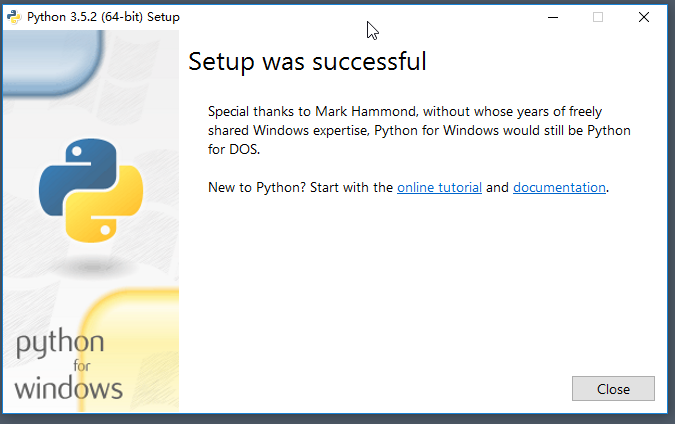Click the word "and" between the two links
Image resolution: width=675 pixels, height=424 pixels.
click(497, 187)
